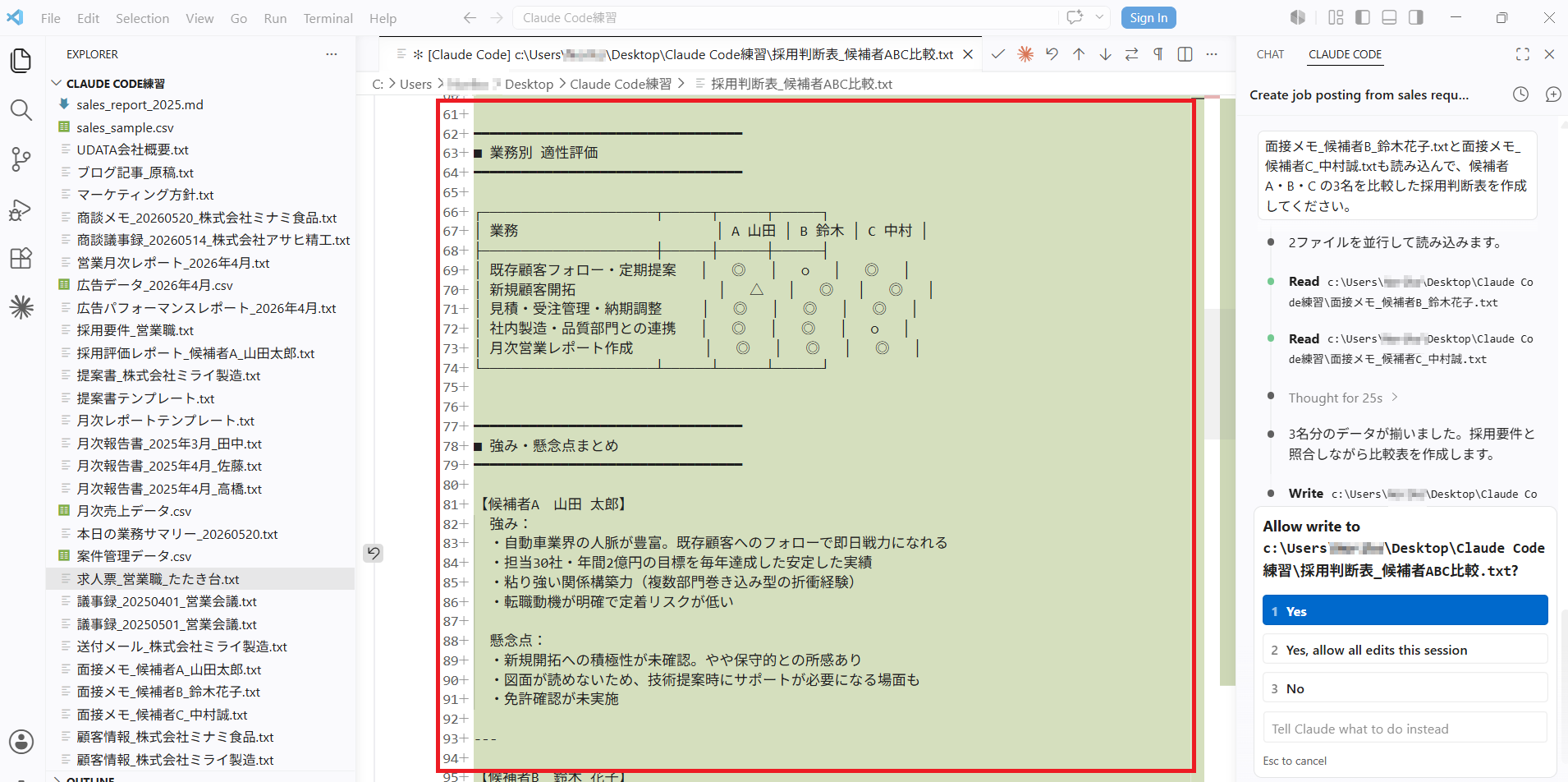Click the Read 面接メモ_候補者B_鈴木花子.txt entry
This screenshot has width=1568, height=782.
[x=1410, y=292]
